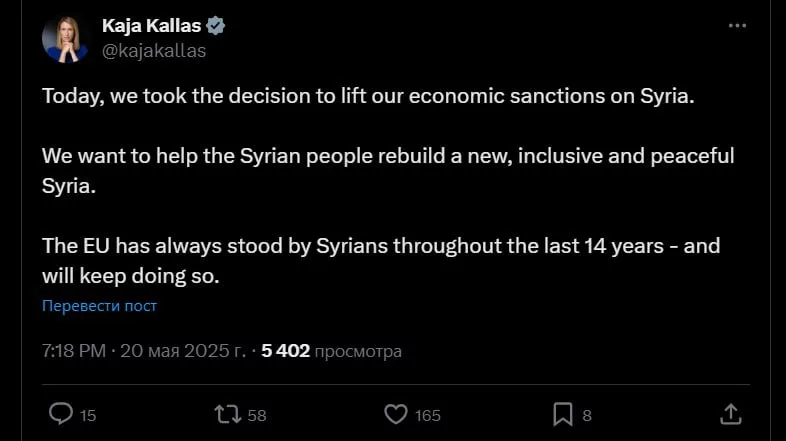Click the repost arrows icon
The width and height of the screenshot is (786, 441).
coord(227,414)
